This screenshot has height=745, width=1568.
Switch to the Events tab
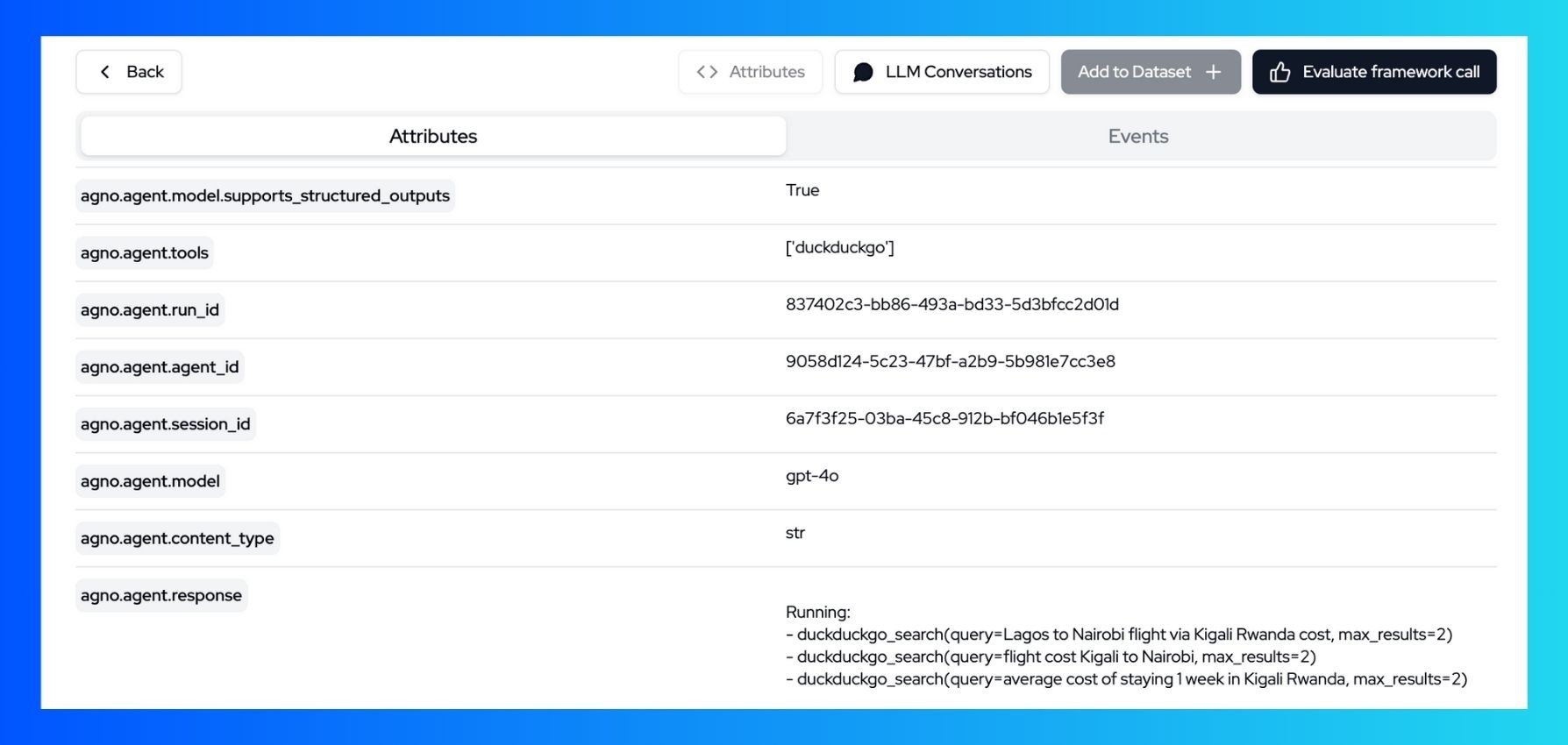point(1138,136)
